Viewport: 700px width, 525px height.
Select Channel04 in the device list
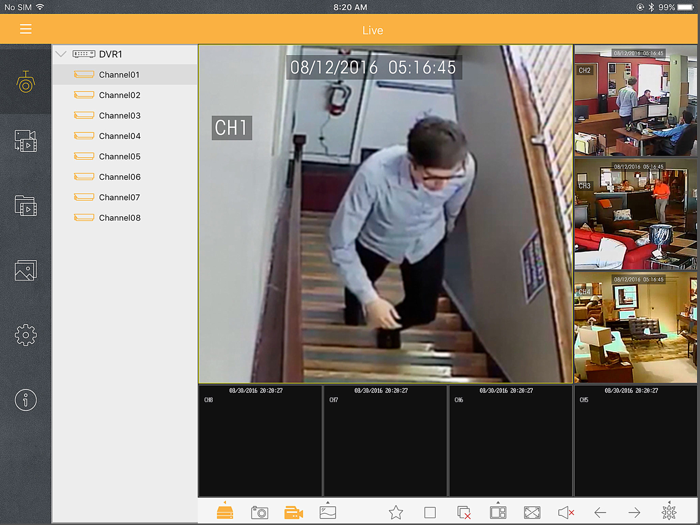click(125, 136)
